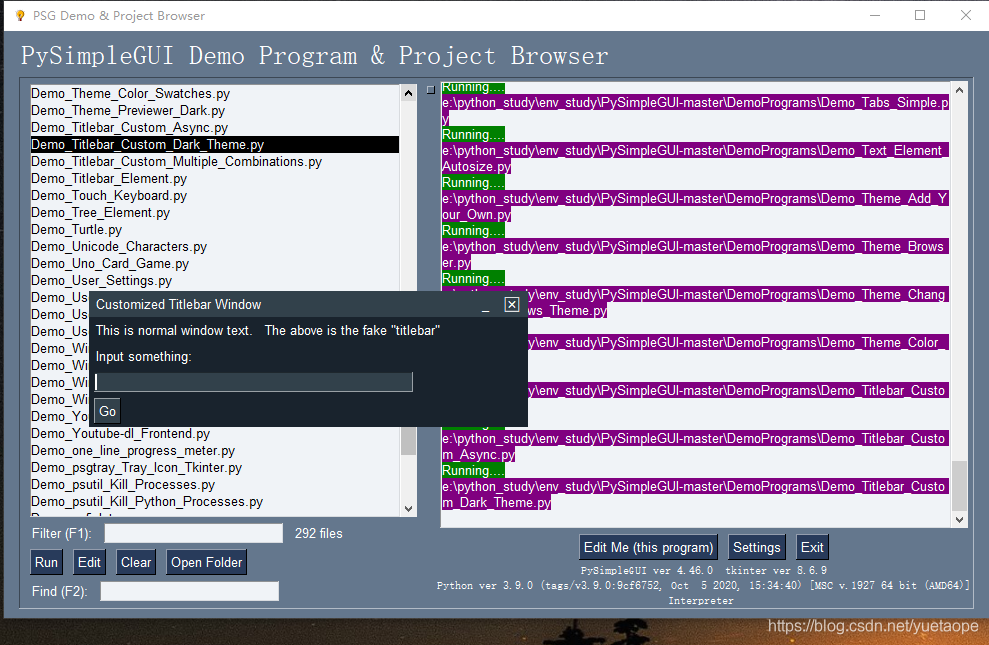
Task: Maximize the PSG Demo window
Action: pos(920,15)
